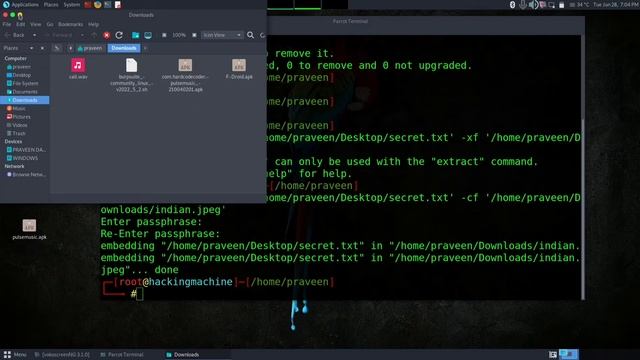Open the Help menu
640x360 pixels.
93,24
